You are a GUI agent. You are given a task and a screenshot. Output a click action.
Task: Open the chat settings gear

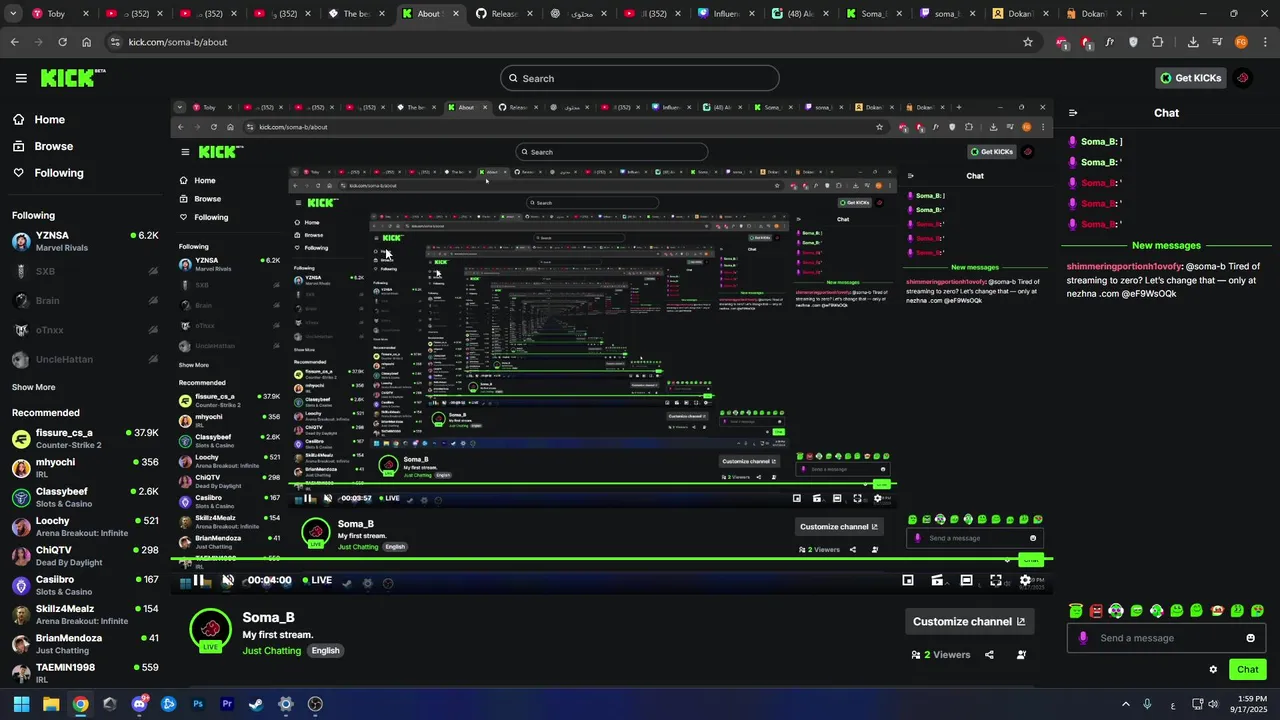[x=1213, y=670]
